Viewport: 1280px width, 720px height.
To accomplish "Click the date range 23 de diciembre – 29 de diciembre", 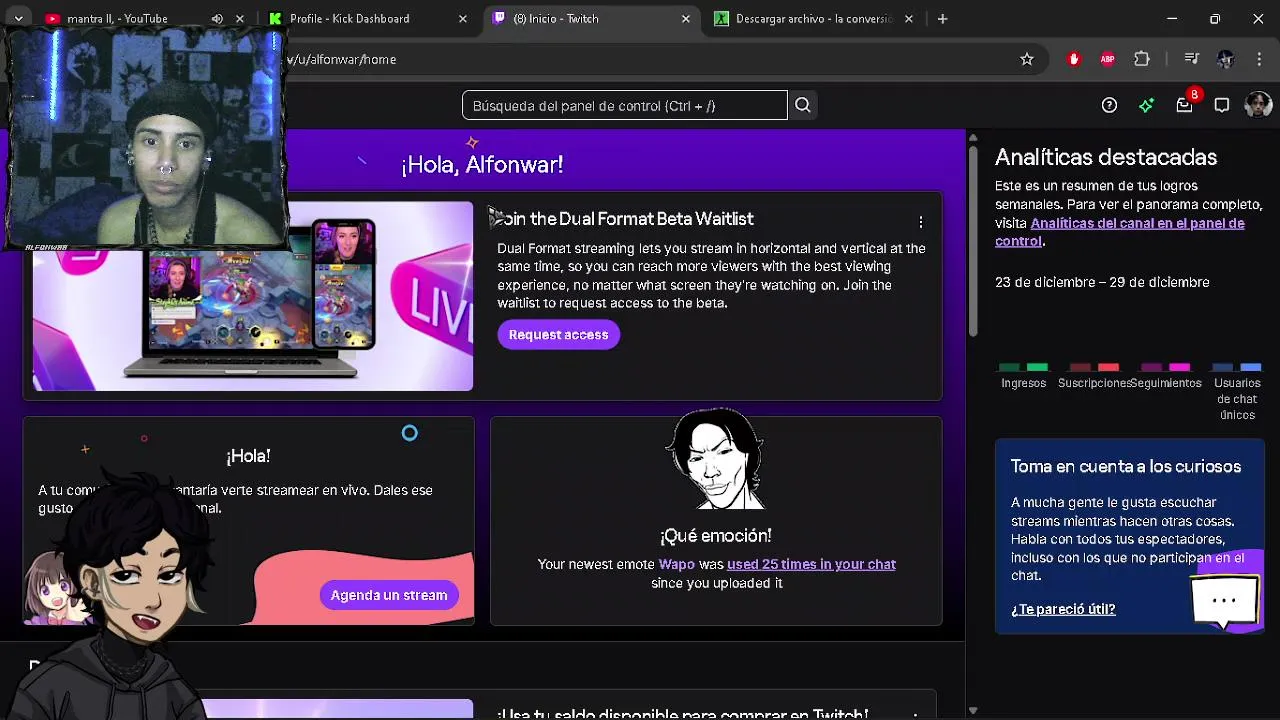I will click(1102, 282).
